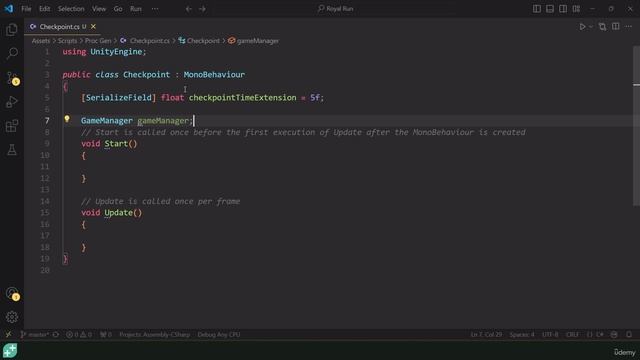
Task: Split the editor to the right
Action: 616,27
